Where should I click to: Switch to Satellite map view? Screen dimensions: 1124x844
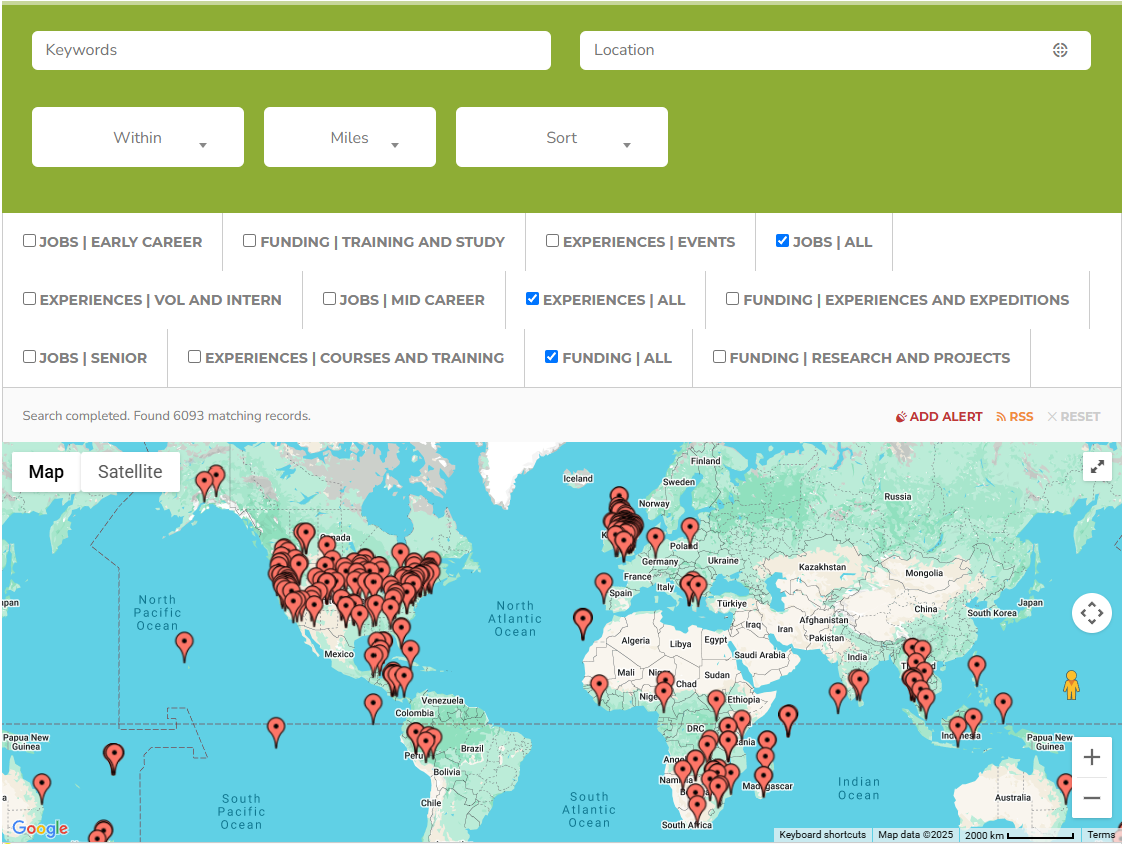[130, 471]
